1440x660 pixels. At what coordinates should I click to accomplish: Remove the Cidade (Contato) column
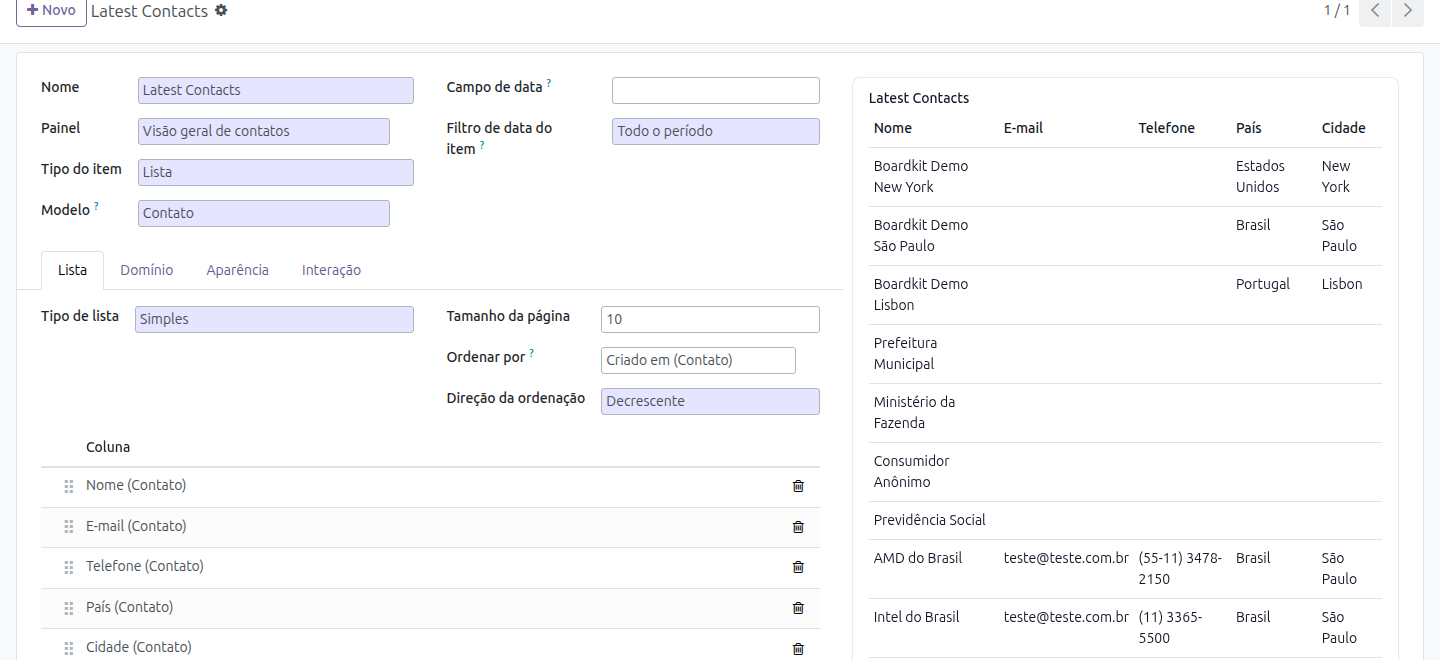point(798,648)
